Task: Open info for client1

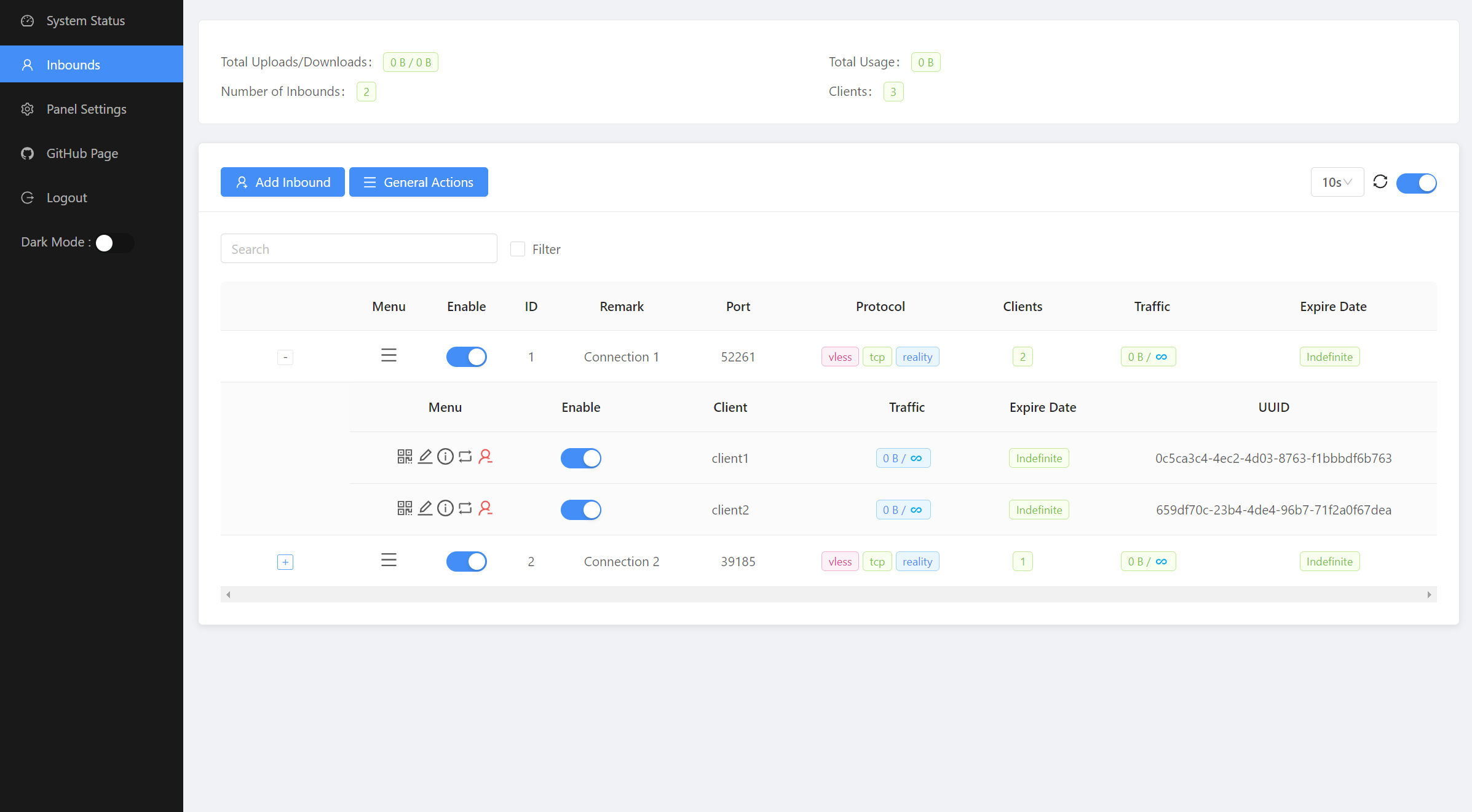Action: (445, 457)
